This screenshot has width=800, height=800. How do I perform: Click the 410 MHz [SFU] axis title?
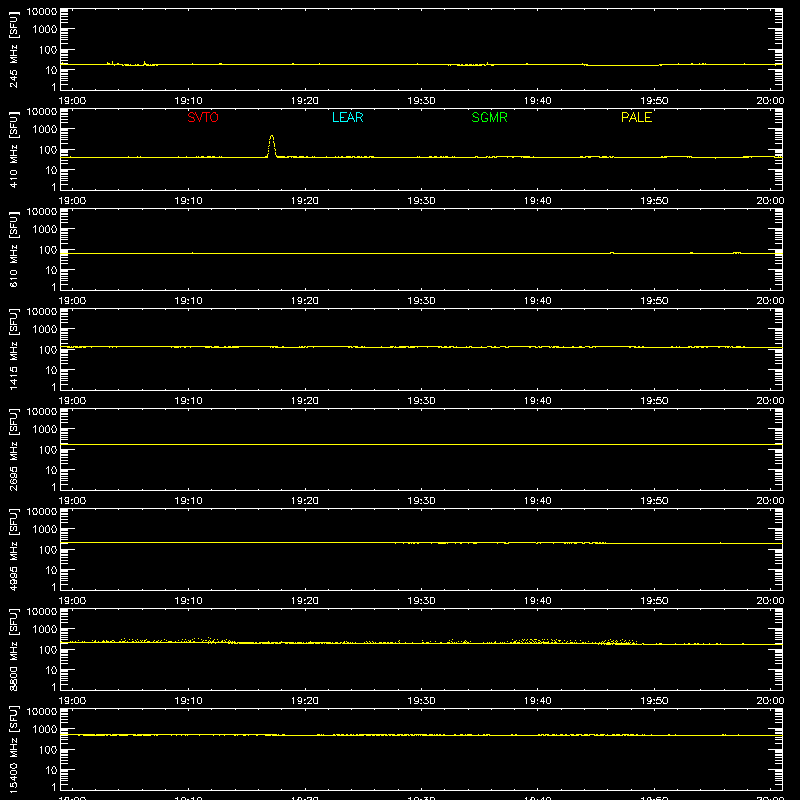pyautogui.click(x=14, y=149)
